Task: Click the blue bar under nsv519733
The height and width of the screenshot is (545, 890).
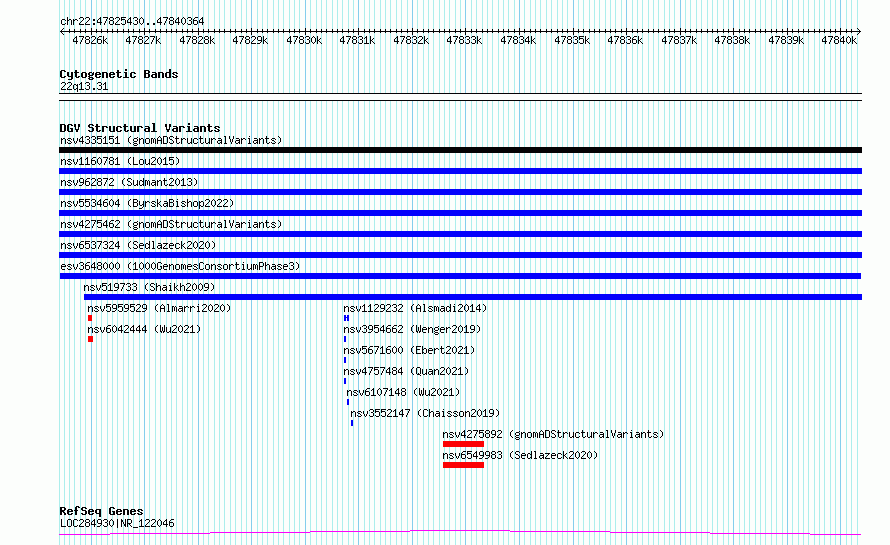Action: [x=473, y=297]
